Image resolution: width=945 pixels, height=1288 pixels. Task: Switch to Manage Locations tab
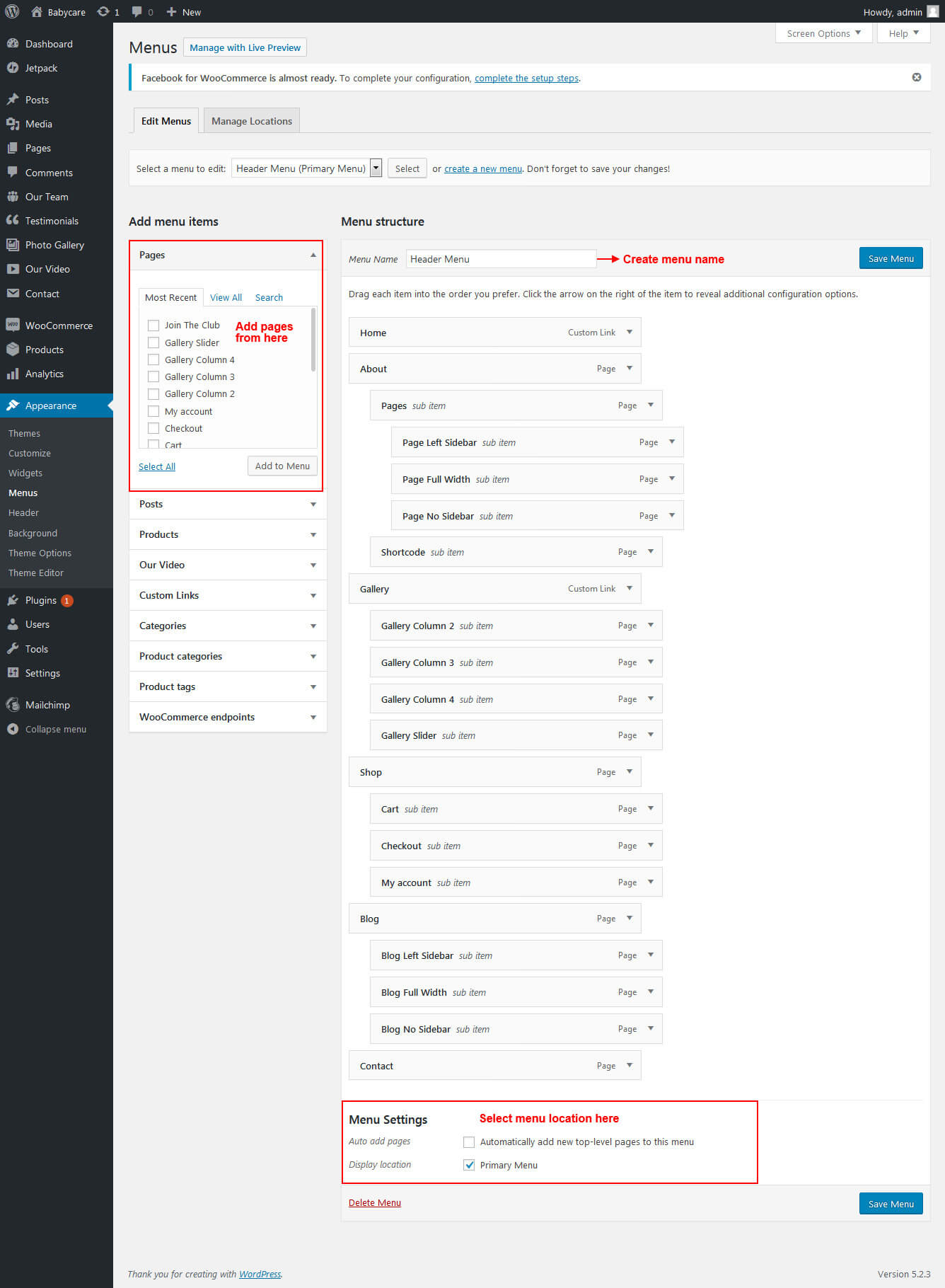(x=252, y=121)
